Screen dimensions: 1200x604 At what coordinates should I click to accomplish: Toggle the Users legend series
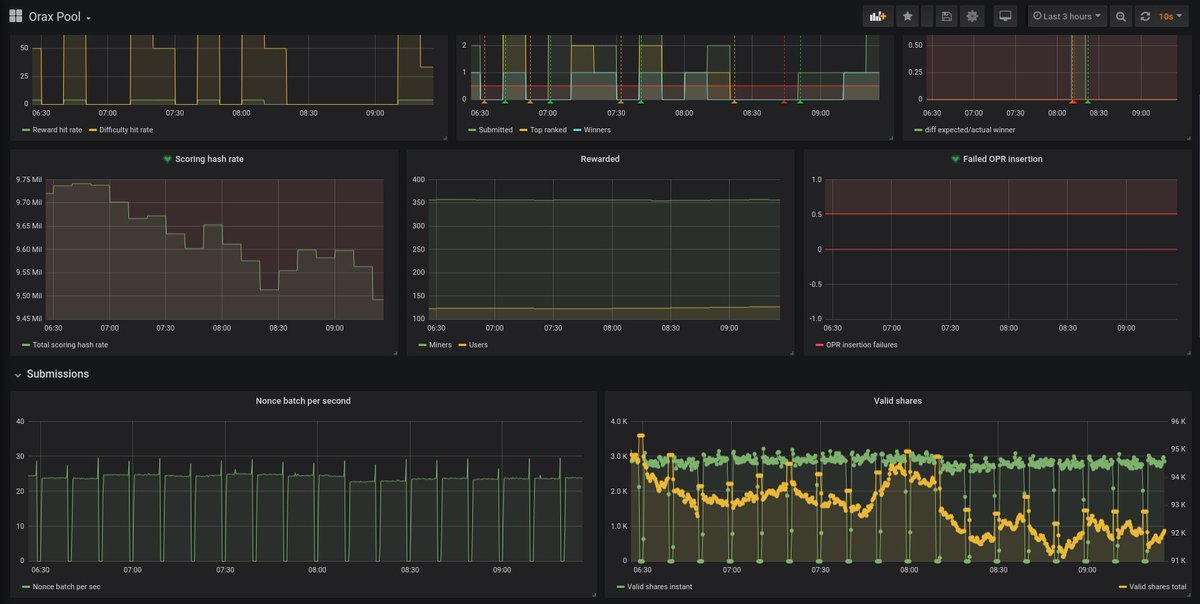point(478,345)
